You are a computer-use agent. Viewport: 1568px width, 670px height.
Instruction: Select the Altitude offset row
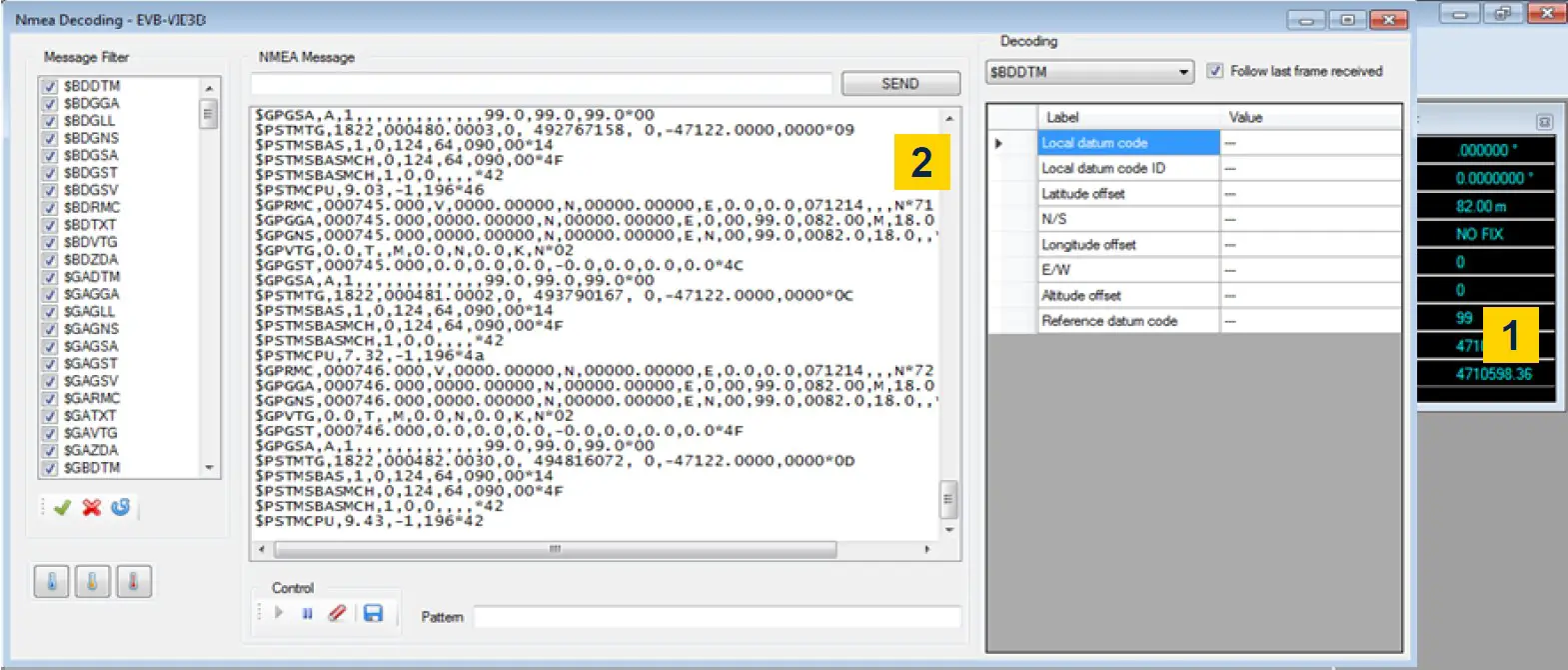(x=1128, y=296)
